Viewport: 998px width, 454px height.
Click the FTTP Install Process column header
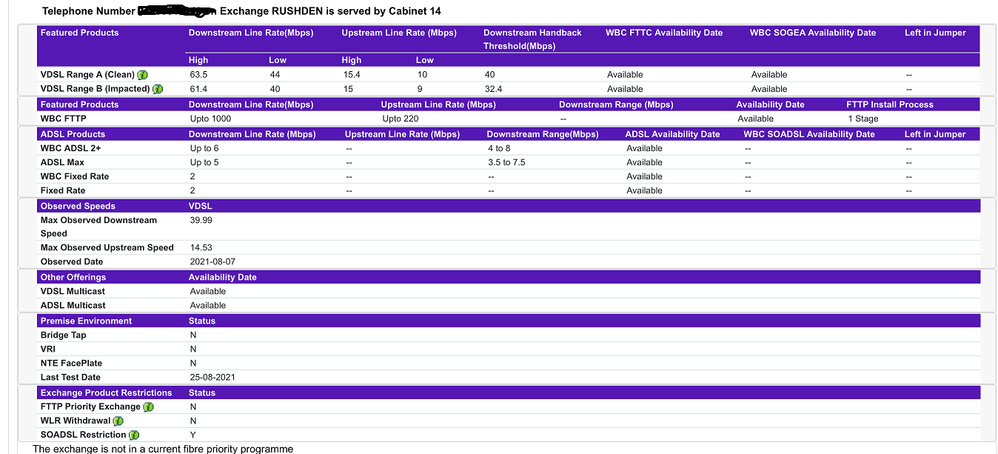click(889, 104)
